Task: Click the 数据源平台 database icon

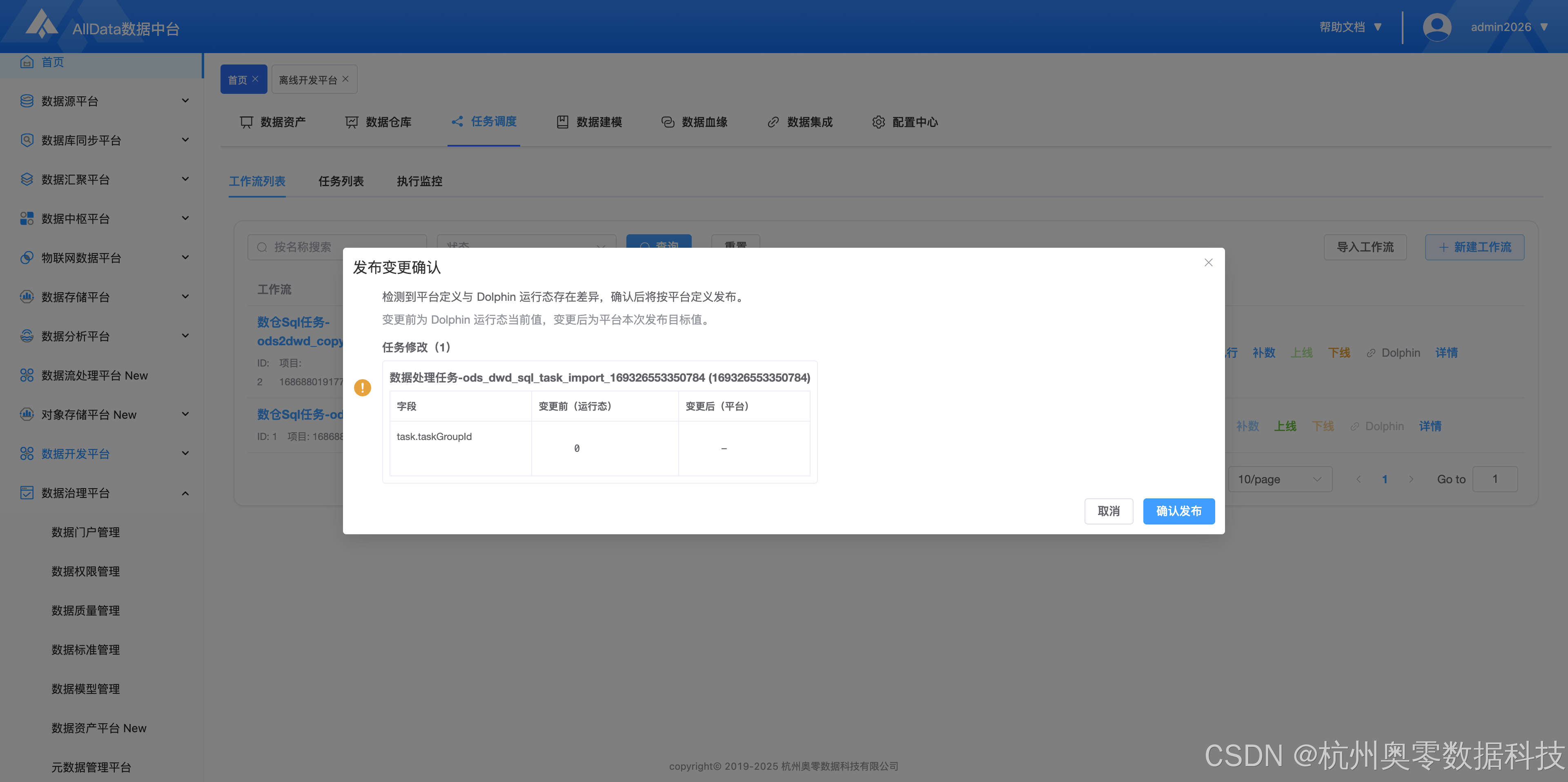Action: (27, 101)
